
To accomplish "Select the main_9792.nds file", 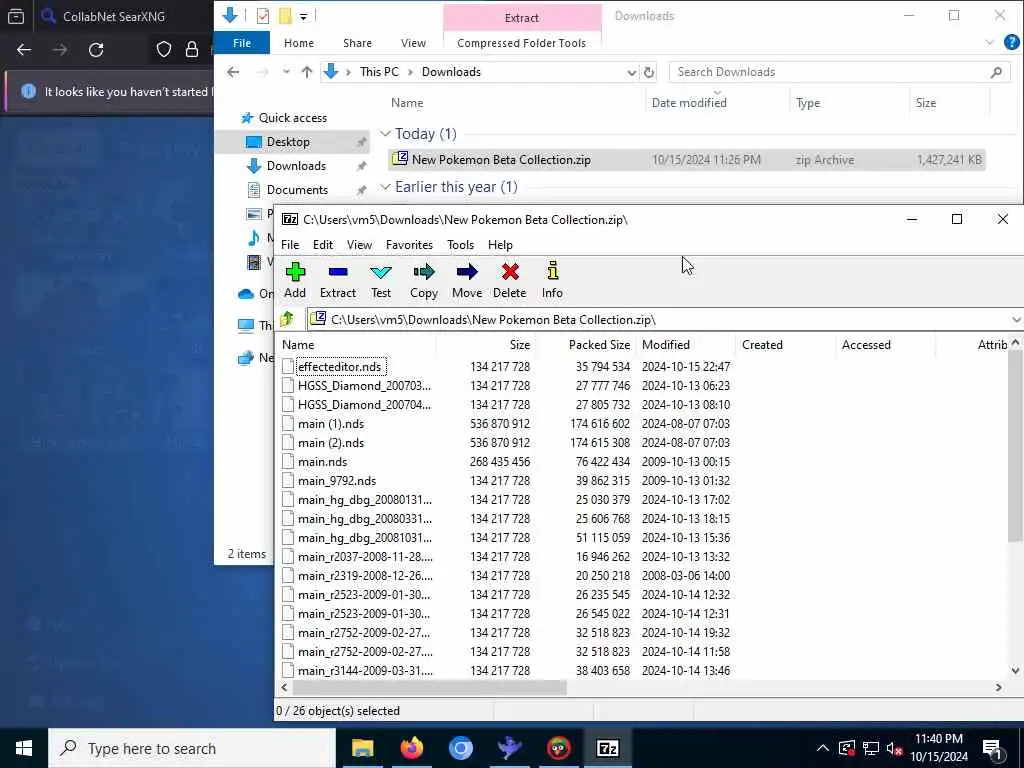I will [337, 481].
